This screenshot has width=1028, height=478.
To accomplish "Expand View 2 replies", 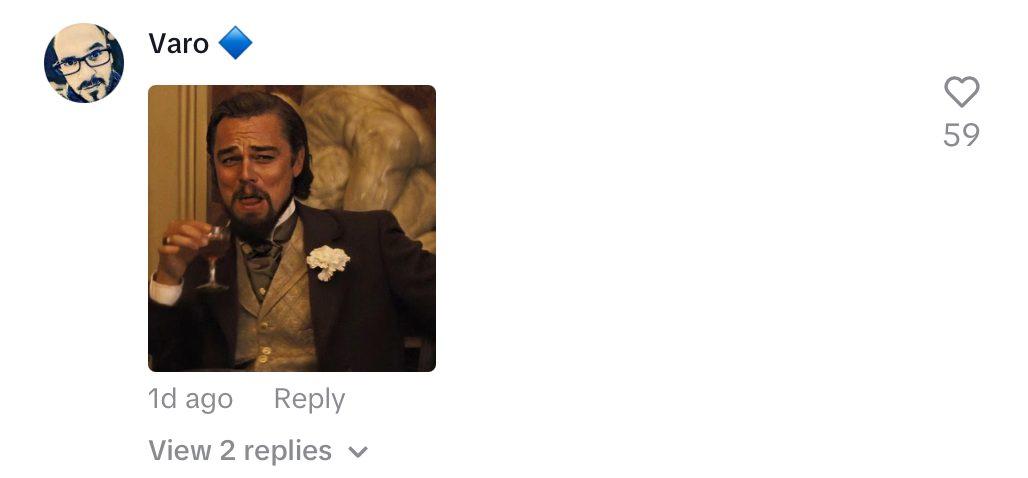I will point(258,451).
